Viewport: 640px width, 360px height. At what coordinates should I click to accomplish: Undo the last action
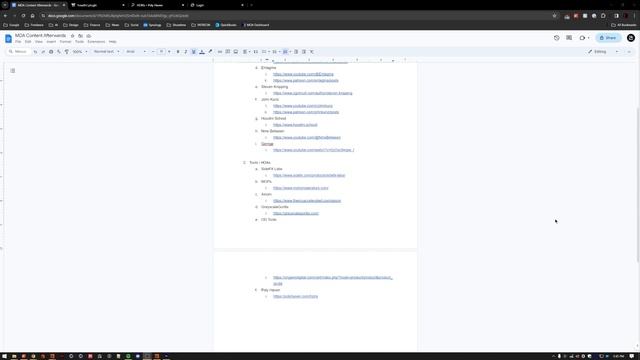(35, 52)
